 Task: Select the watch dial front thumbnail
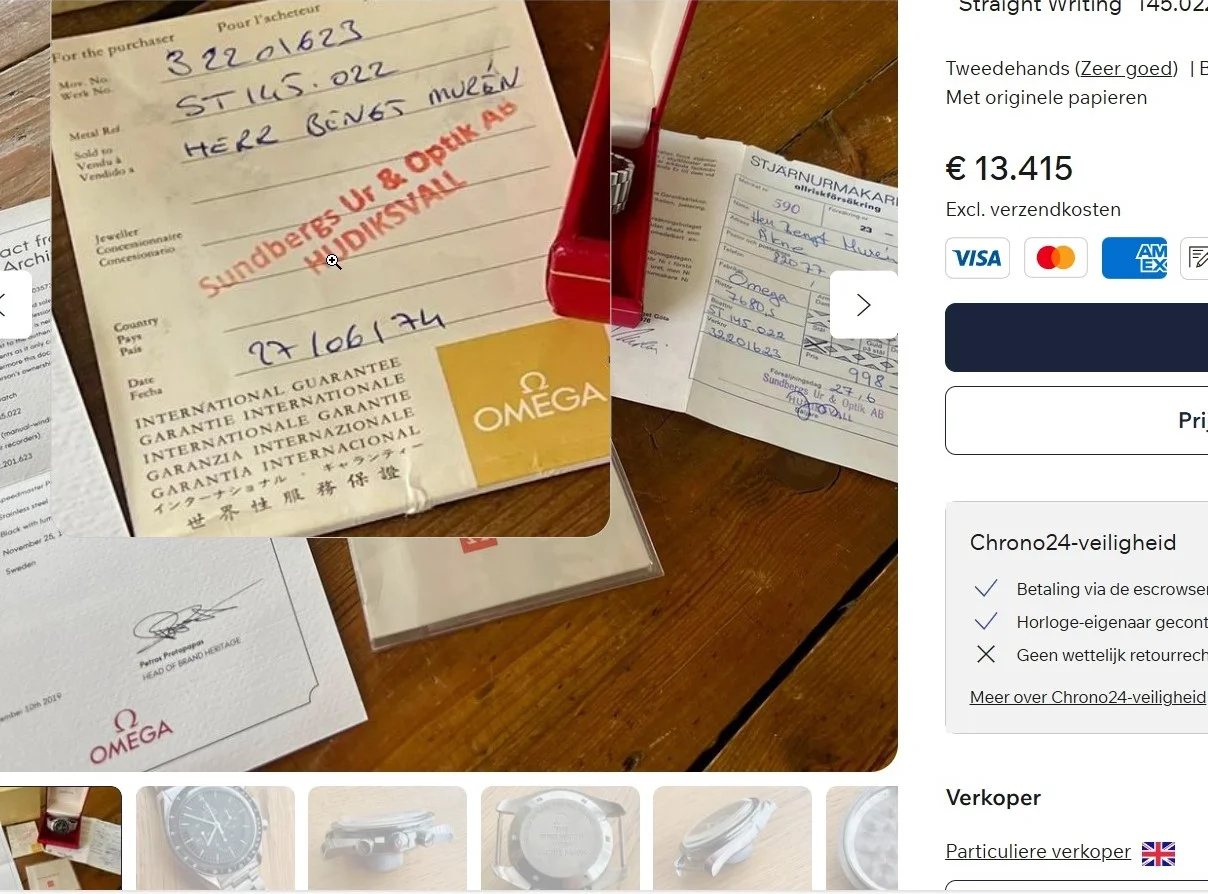[215, 838]
